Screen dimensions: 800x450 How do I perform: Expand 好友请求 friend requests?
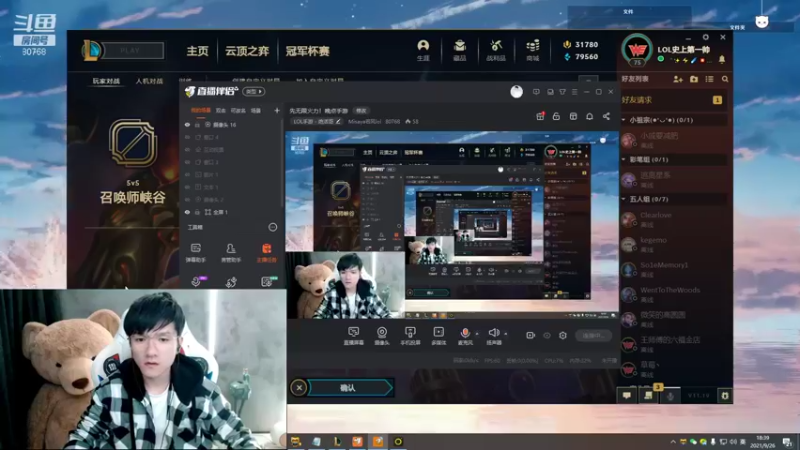pyautogui.click(x=673, y=100)
